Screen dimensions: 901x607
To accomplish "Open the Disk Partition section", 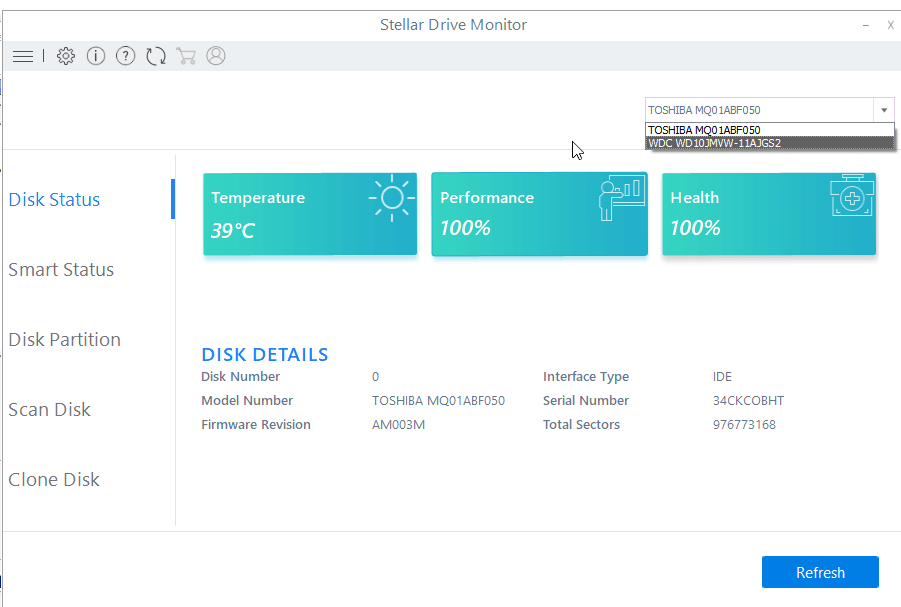I will coord(64,339).
